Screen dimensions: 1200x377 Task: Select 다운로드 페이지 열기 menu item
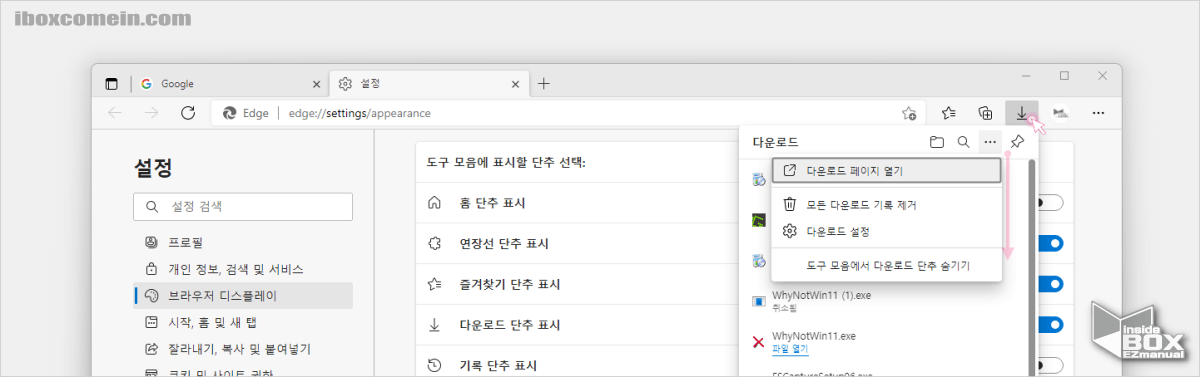pyautogui.click(x=887, y=171)
